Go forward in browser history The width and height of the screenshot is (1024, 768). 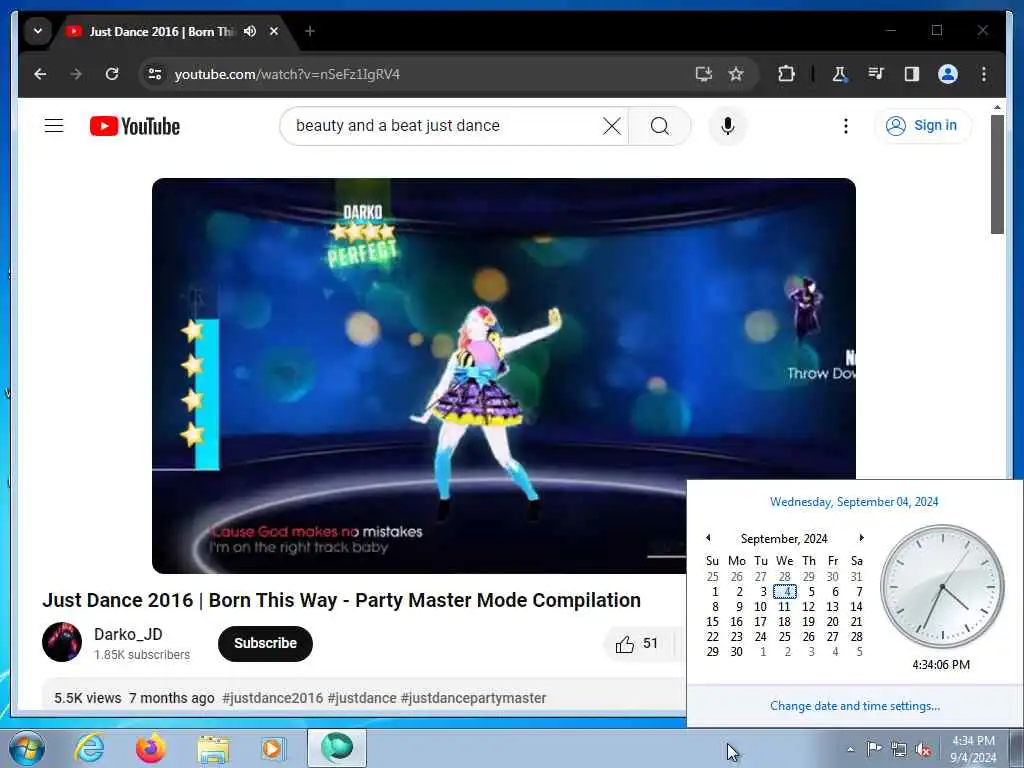click(76, 74)
